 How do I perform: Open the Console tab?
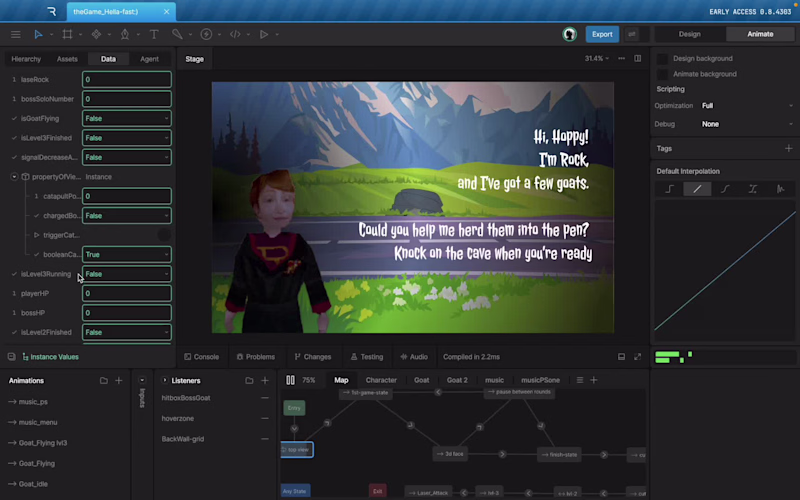(202, 357)
